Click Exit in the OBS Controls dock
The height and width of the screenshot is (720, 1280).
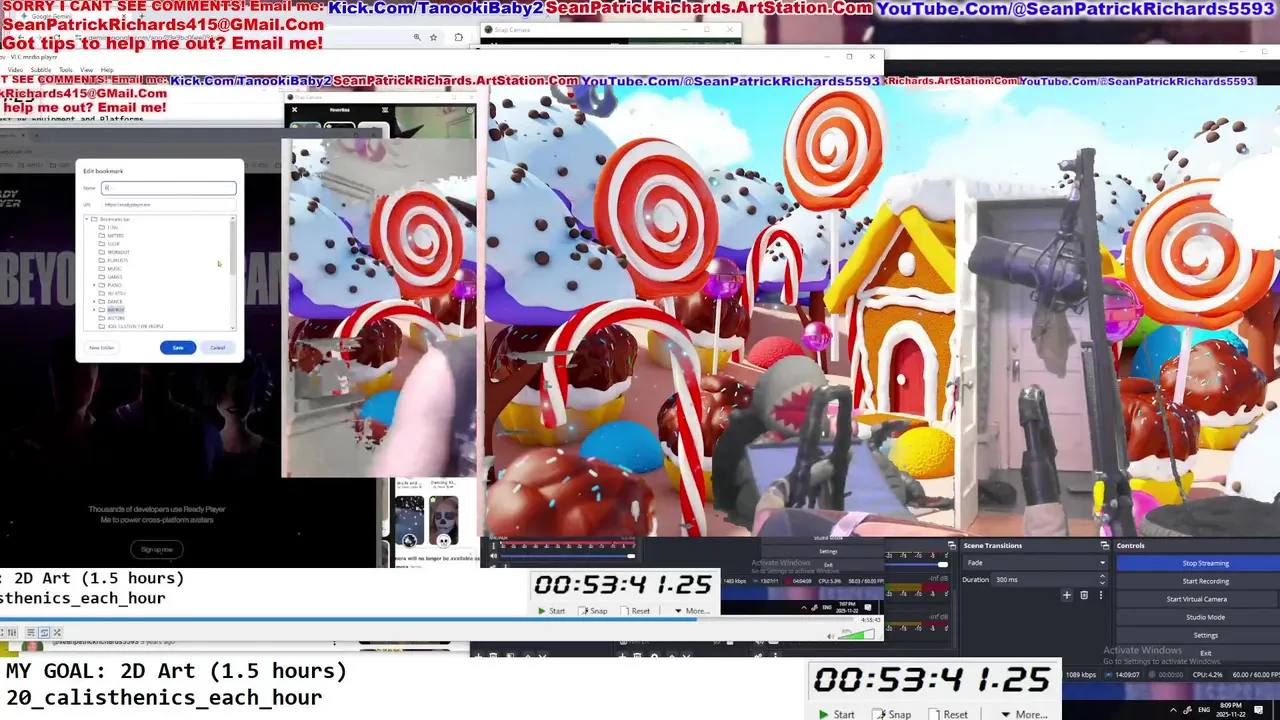1205,653
